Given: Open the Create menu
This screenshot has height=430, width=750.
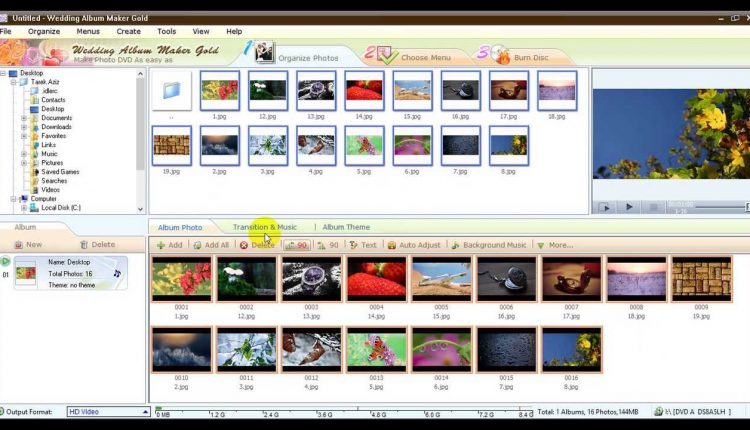Looking at the screenshot, I should (x=129, y=31).
